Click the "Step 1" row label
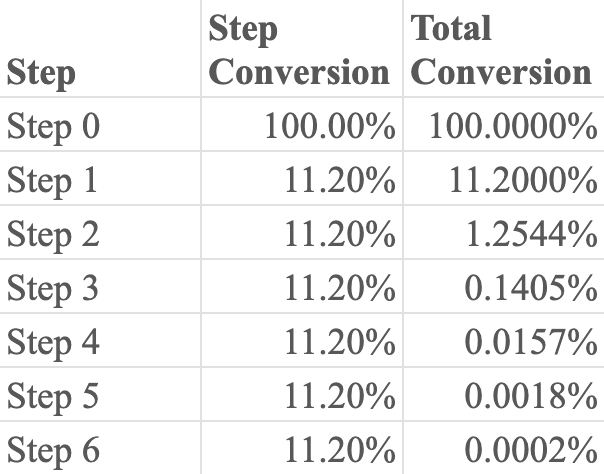604x474 pixels. pos(54,181)
